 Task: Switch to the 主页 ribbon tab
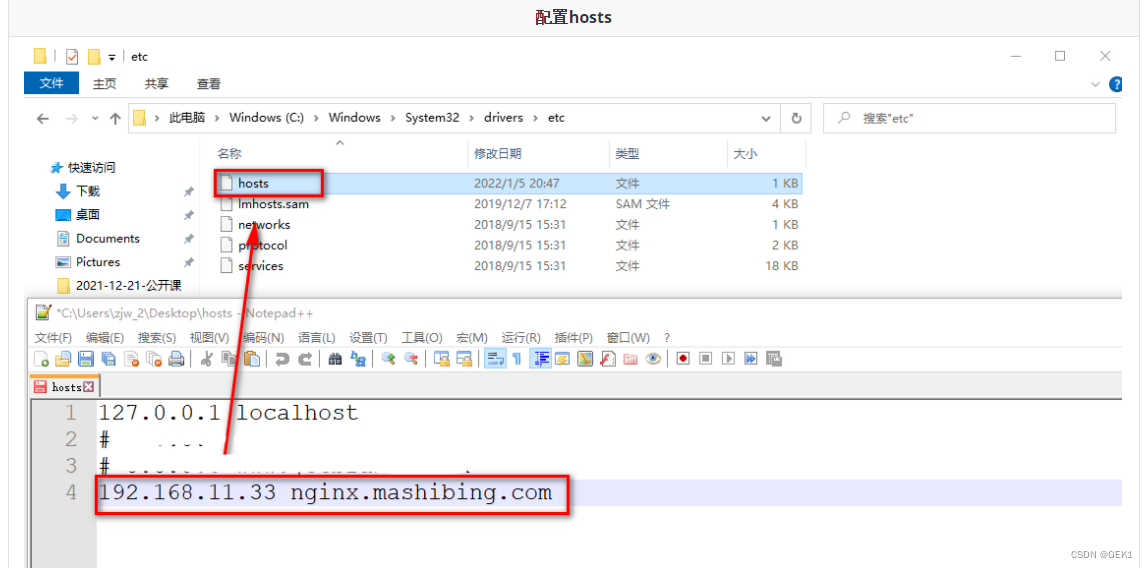coord(104,84)
